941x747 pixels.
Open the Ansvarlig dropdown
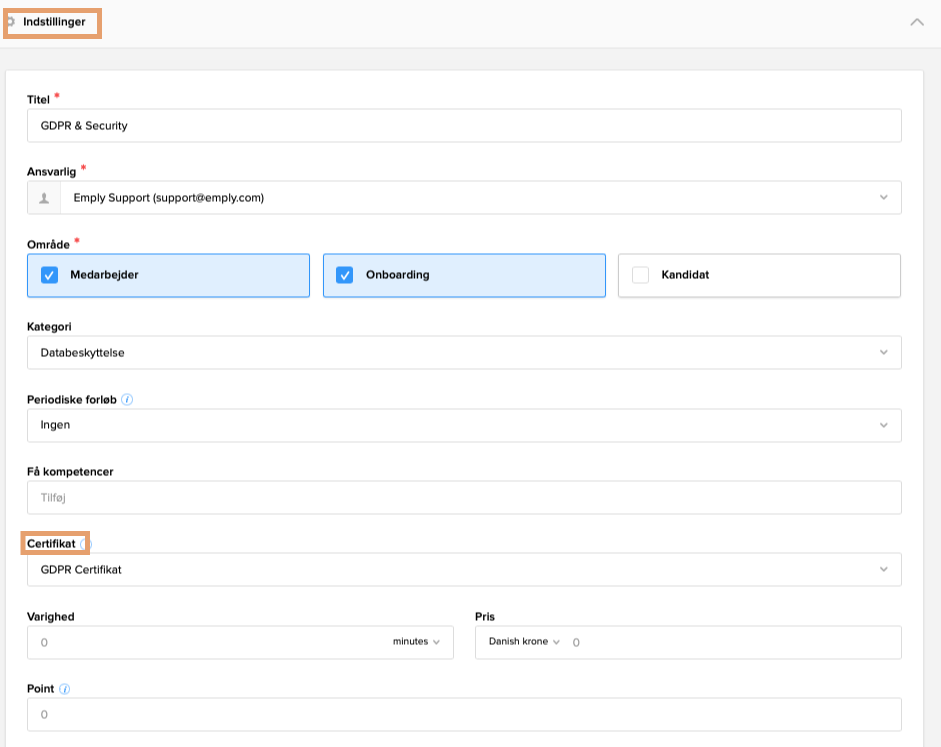click(x=883, y=198)
